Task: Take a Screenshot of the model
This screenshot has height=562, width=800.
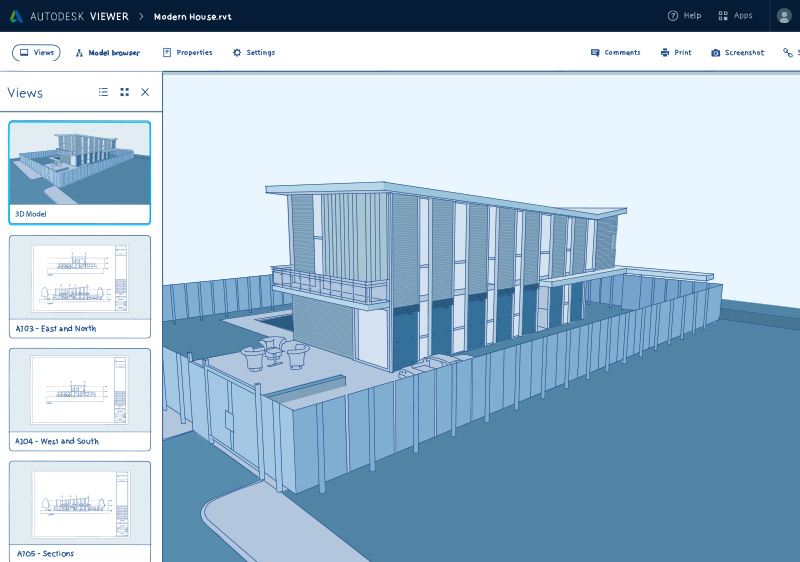Action: click(737, 52)
